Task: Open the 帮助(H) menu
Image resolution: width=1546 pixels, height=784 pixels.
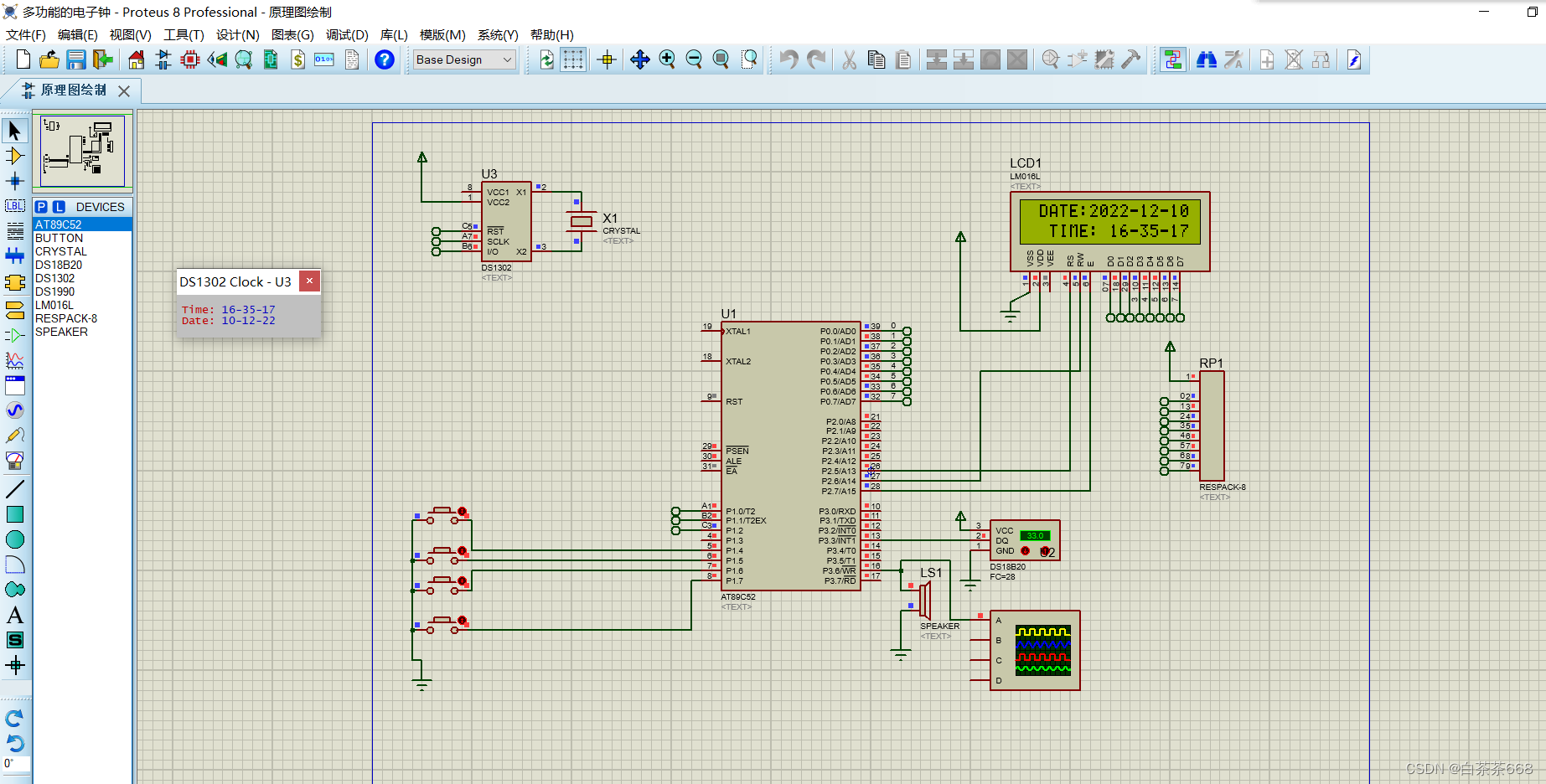Action: [x=552, y=34]
